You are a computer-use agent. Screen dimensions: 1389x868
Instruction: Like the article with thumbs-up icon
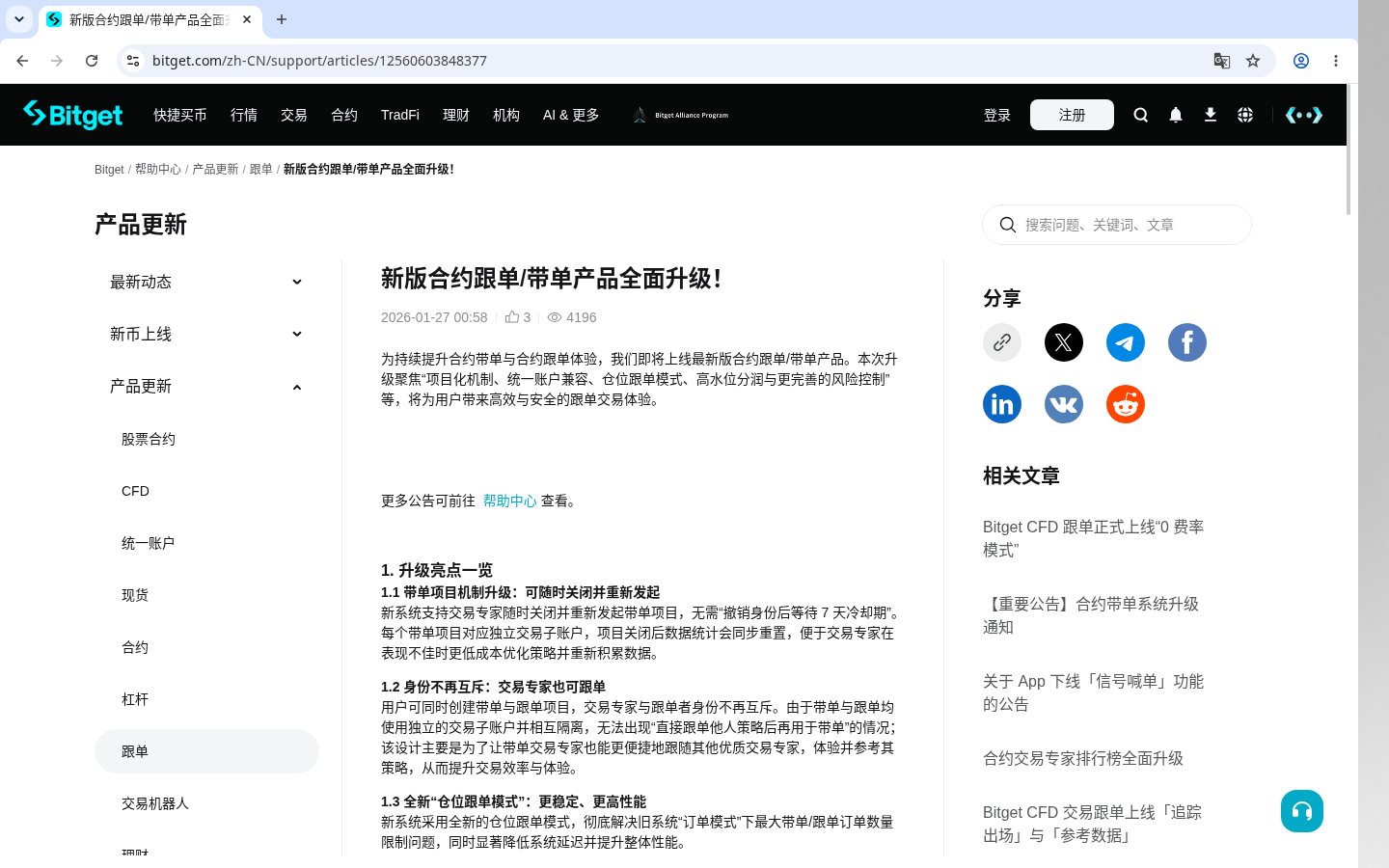click(512, 317)
